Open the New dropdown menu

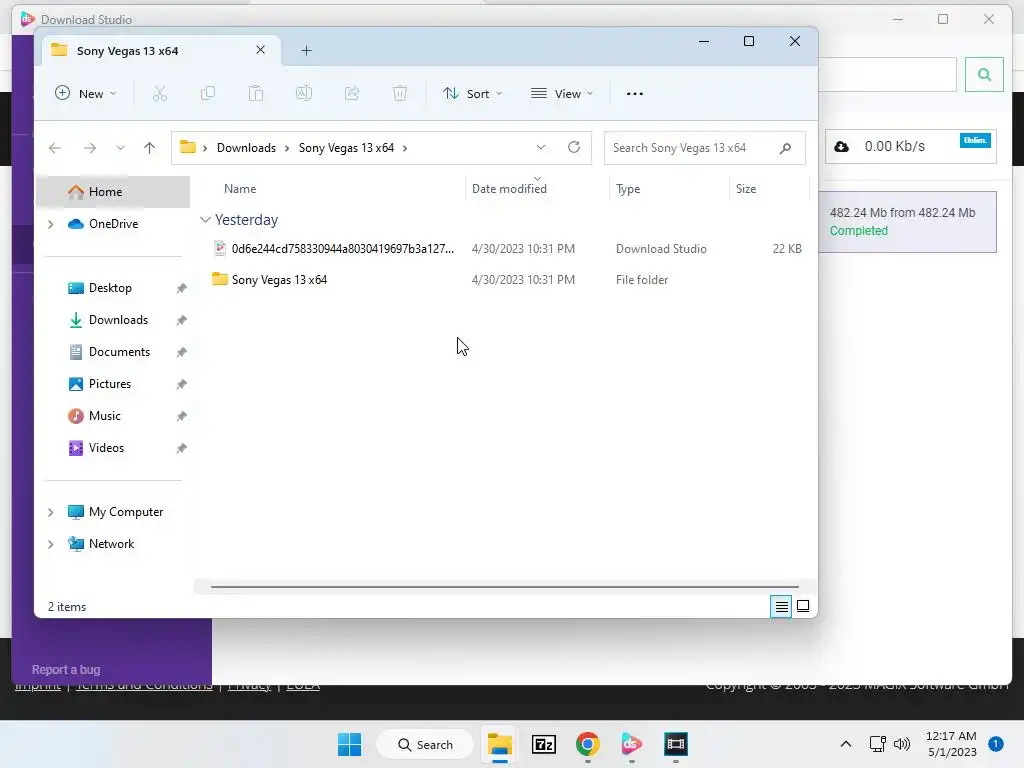(x=86, y=93)
